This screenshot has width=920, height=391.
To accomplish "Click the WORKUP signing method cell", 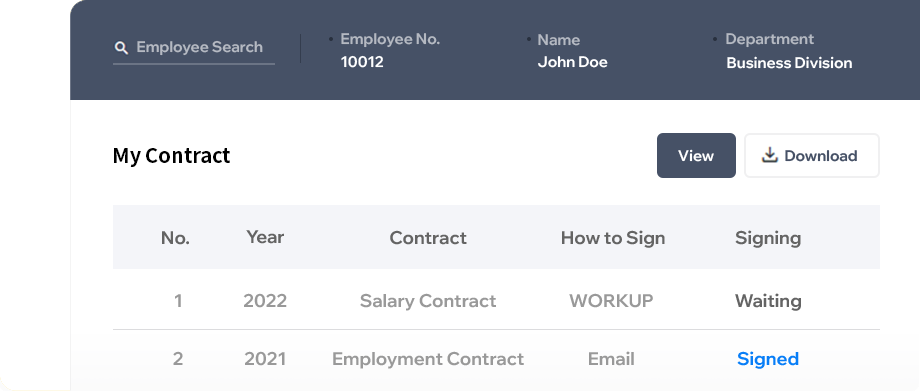I will pyautogui.click(x=611, y=301).
